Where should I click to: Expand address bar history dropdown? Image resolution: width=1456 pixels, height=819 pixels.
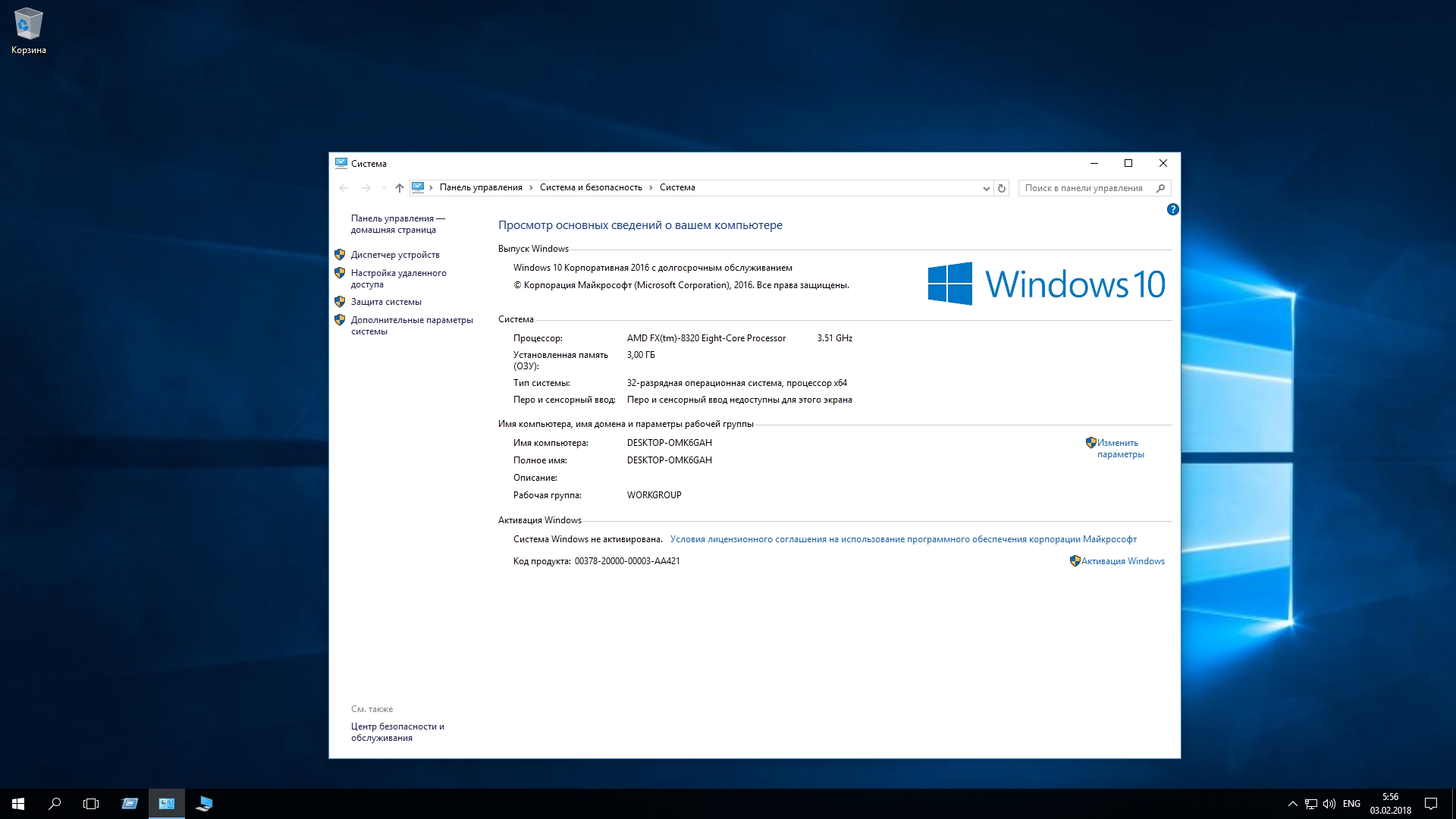(x=986, y=188)
